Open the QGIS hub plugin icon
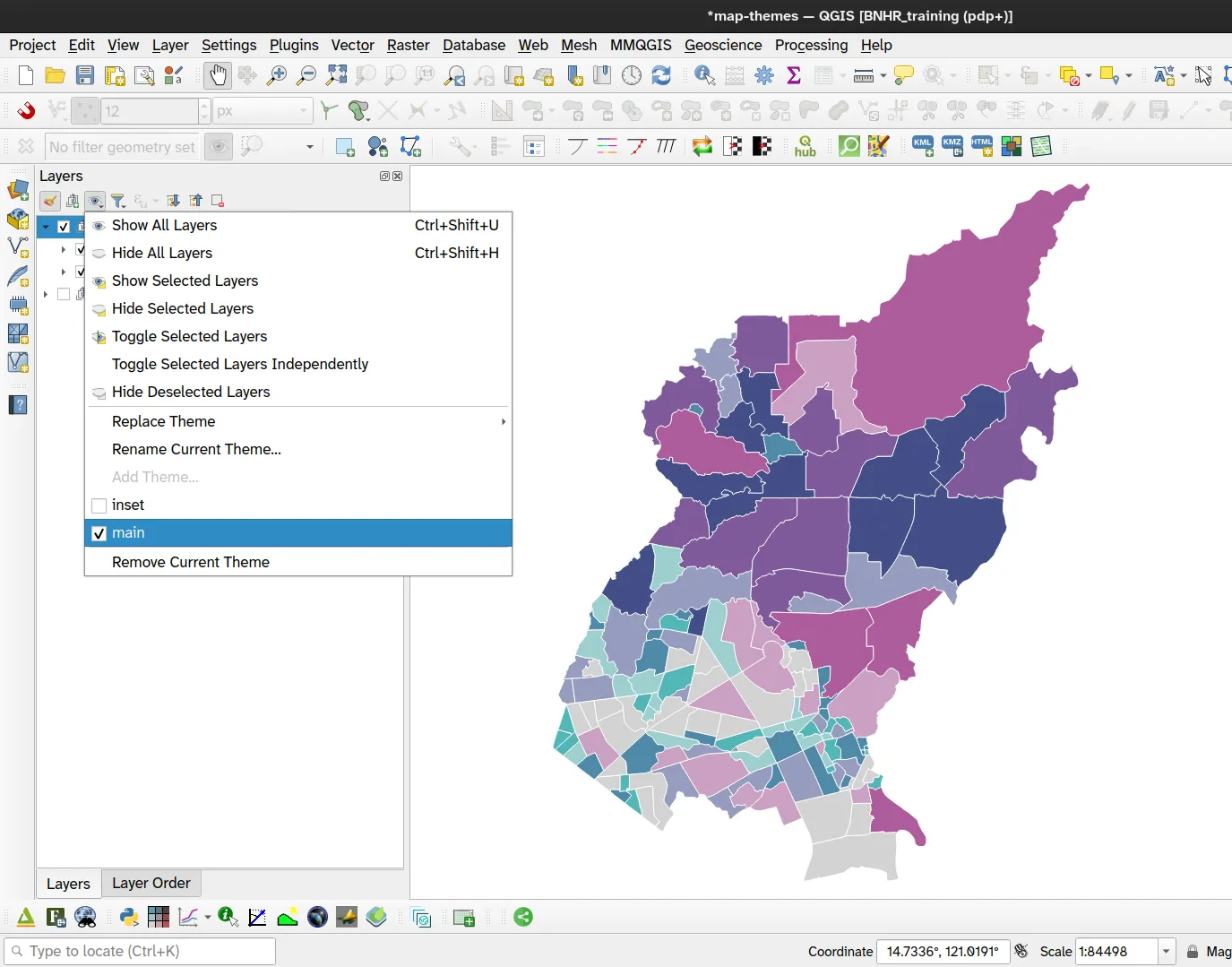Image resolution: width=1232 pixels, height=967 pixels. [x=805, y=146]
